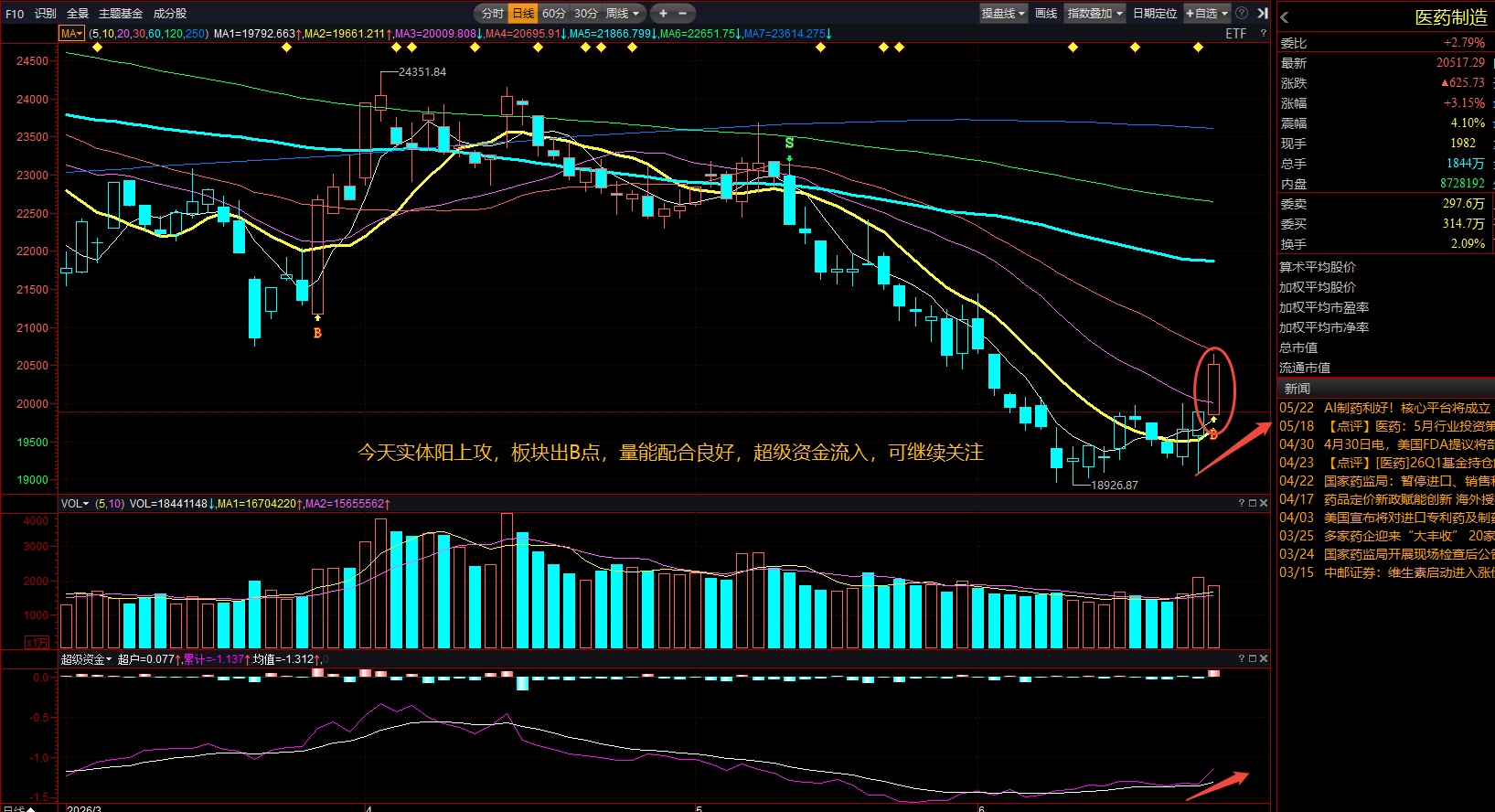Select the 60分 chart period
1495x812 pixels.
tap(554, 13)
